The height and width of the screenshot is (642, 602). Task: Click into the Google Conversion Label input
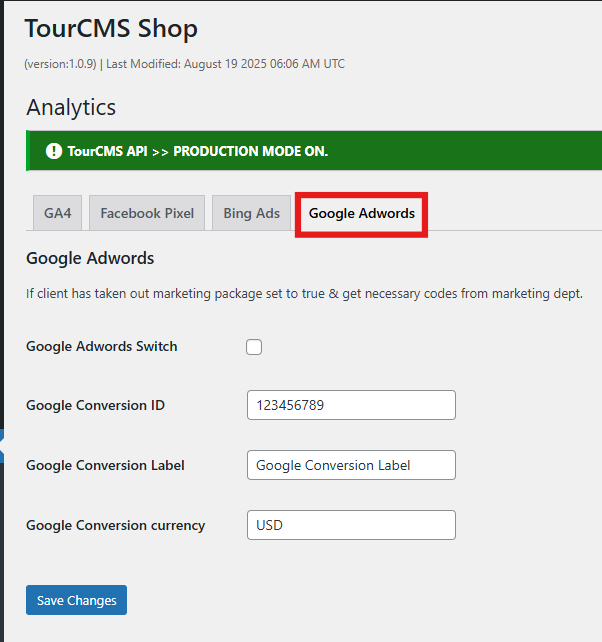[350, 465]
